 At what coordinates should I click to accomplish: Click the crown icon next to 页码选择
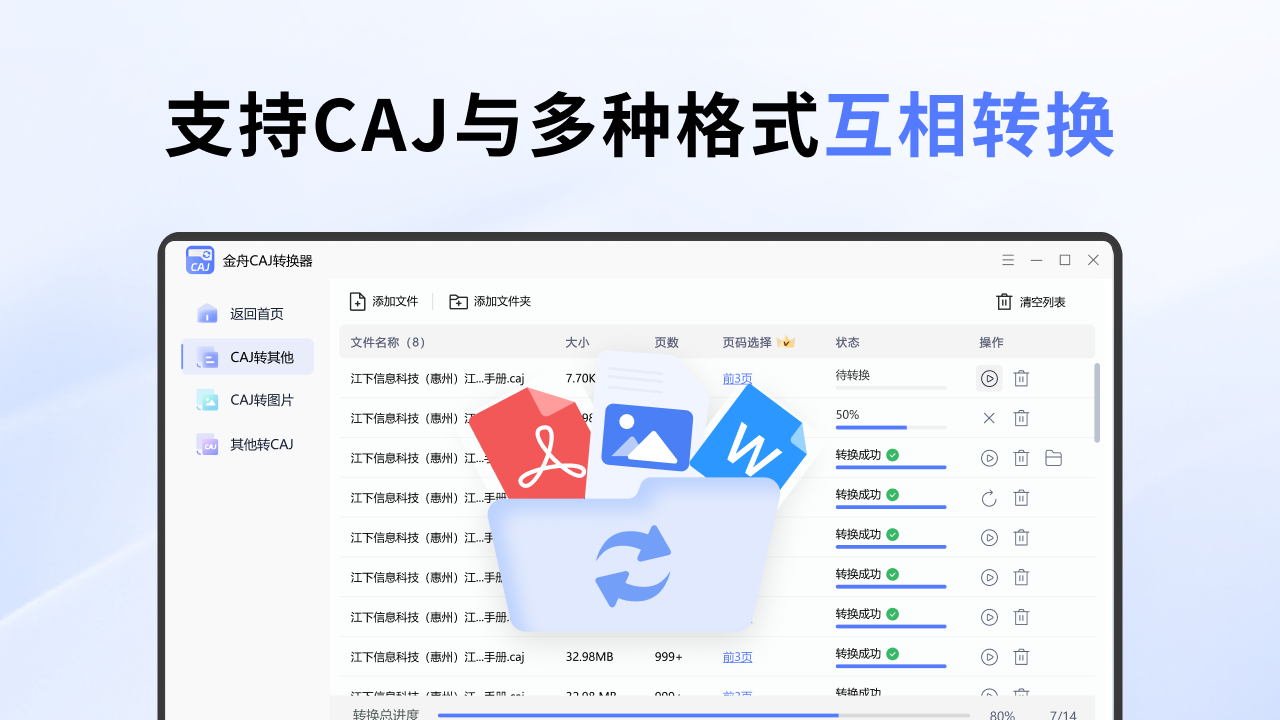pos(786,341)
